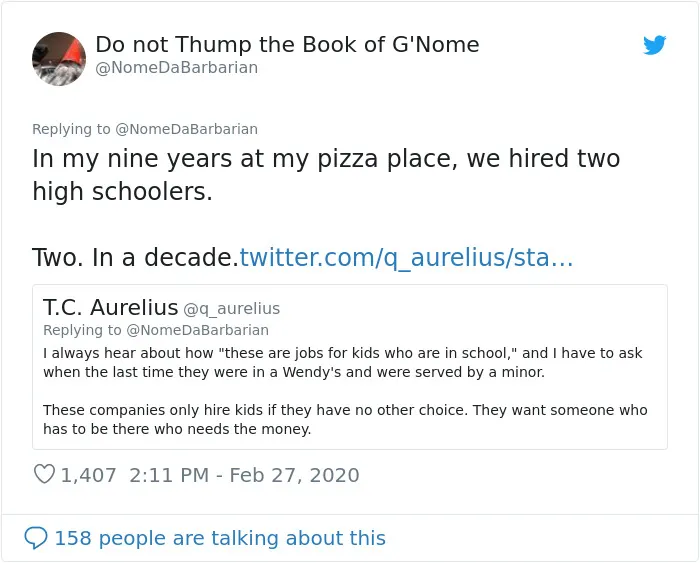Follow the Replying to @NomeDaBarbarian mention in main tweet
The image size is (700, 563).
pyautogui.click(x=186, y=129)
